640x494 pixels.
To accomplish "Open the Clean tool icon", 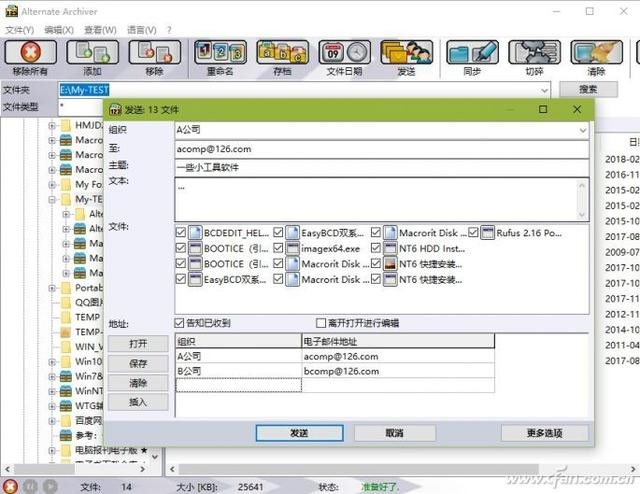I will click(596, 52).
